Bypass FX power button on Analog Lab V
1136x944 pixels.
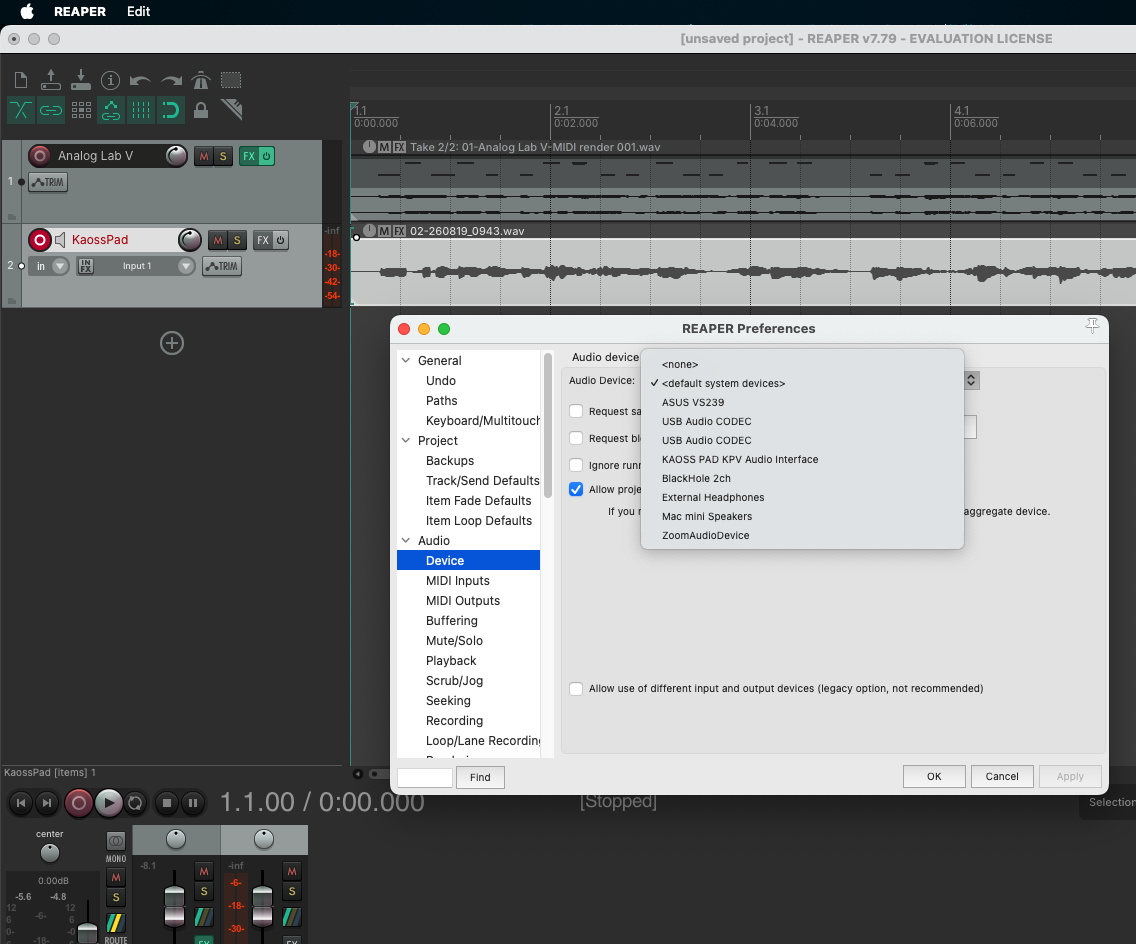click(267, 156)
